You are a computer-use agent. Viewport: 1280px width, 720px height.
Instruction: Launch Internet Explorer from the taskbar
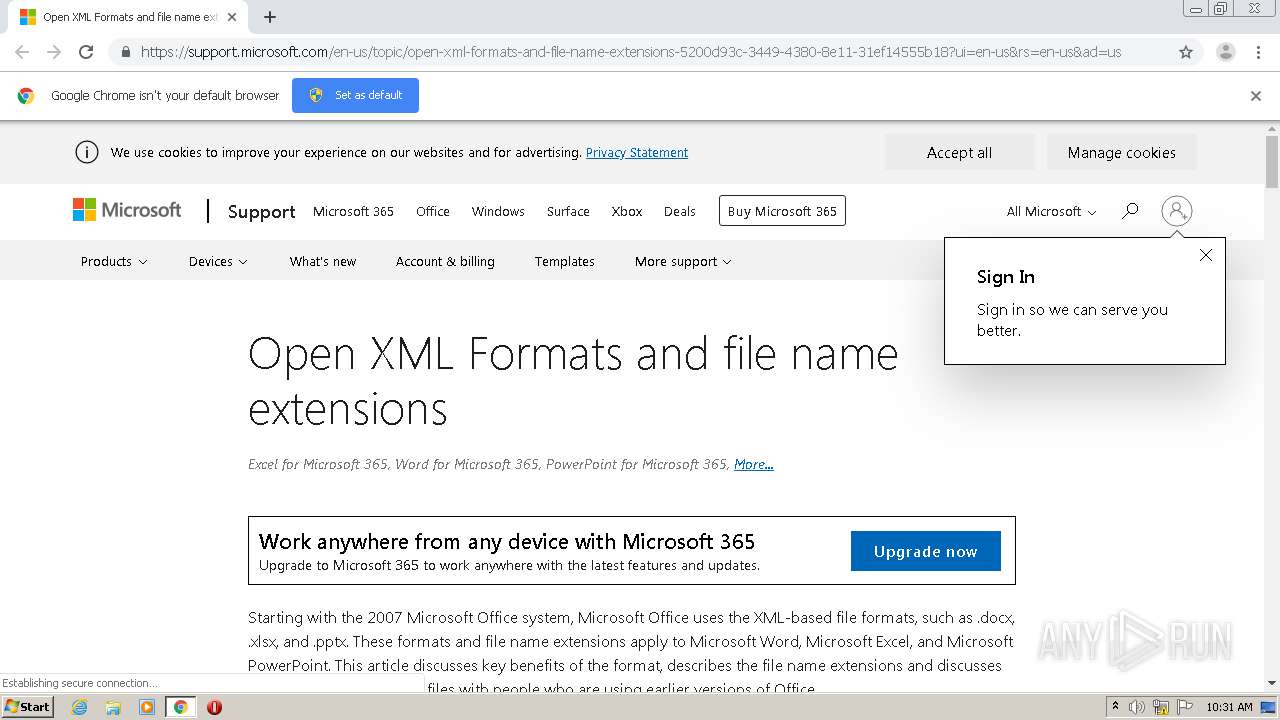80,707
